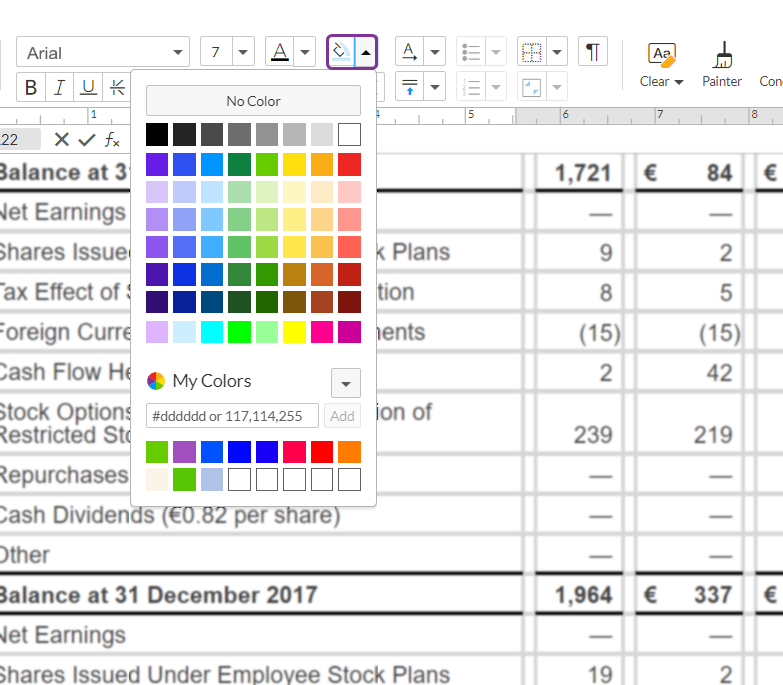
Task: Toggle italic formatting
Action: (x=59, y=87)
